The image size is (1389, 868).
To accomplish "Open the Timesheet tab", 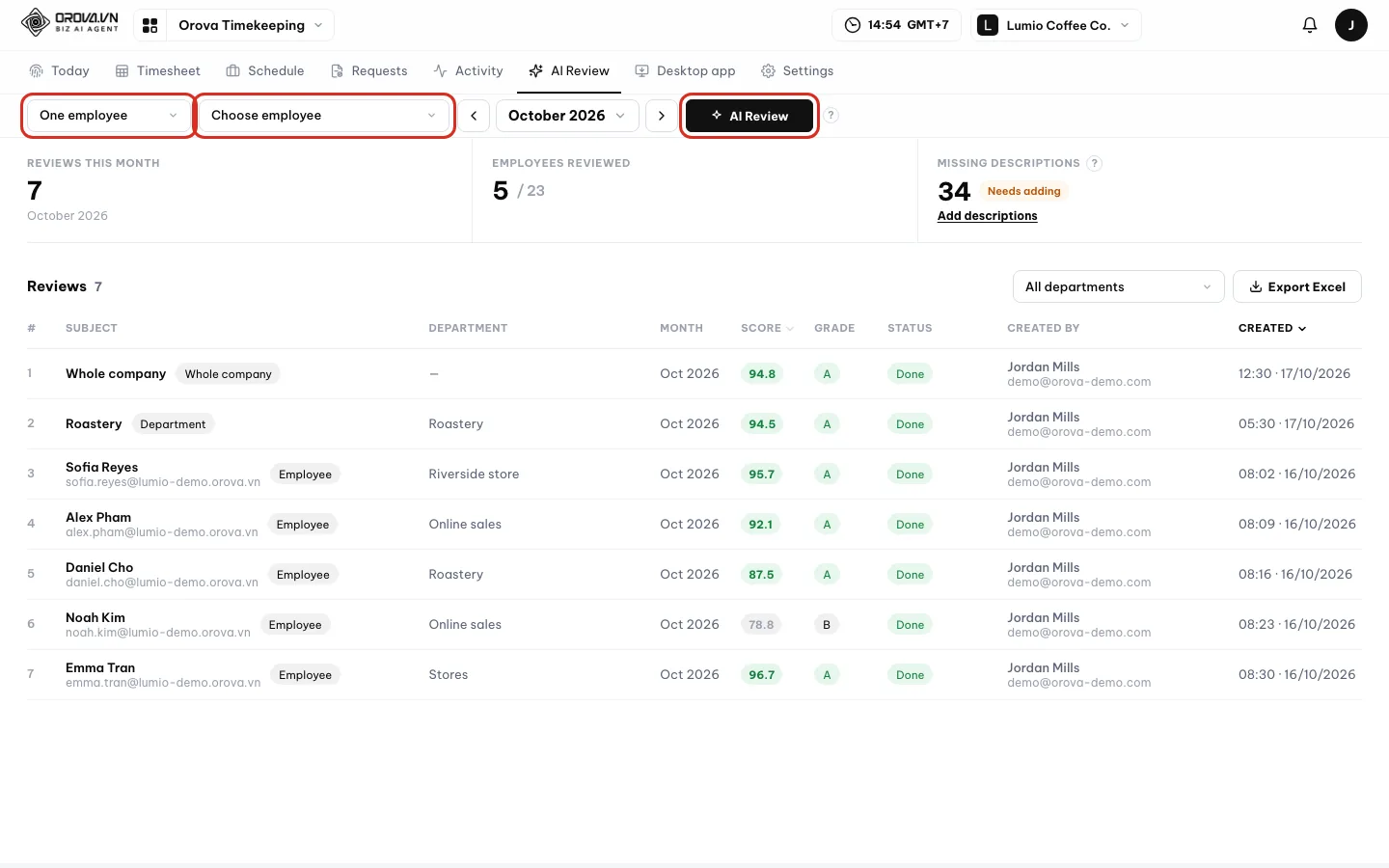I will (x=158, y=71).
